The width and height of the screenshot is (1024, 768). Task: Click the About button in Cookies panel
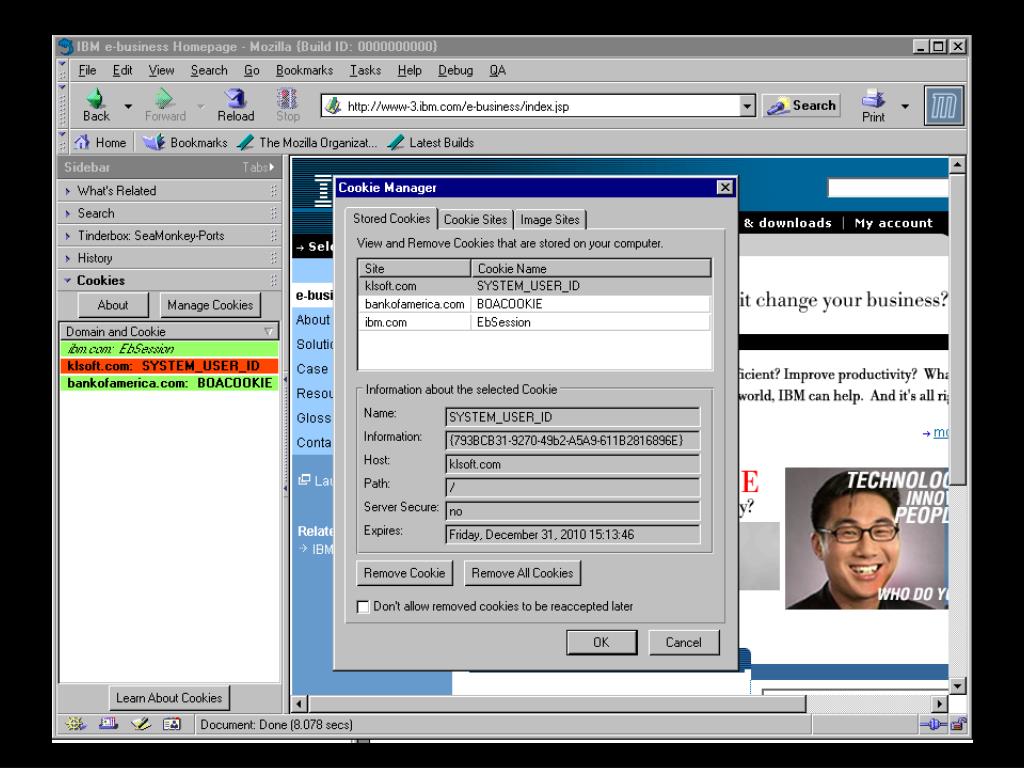(x=113, y=305)
